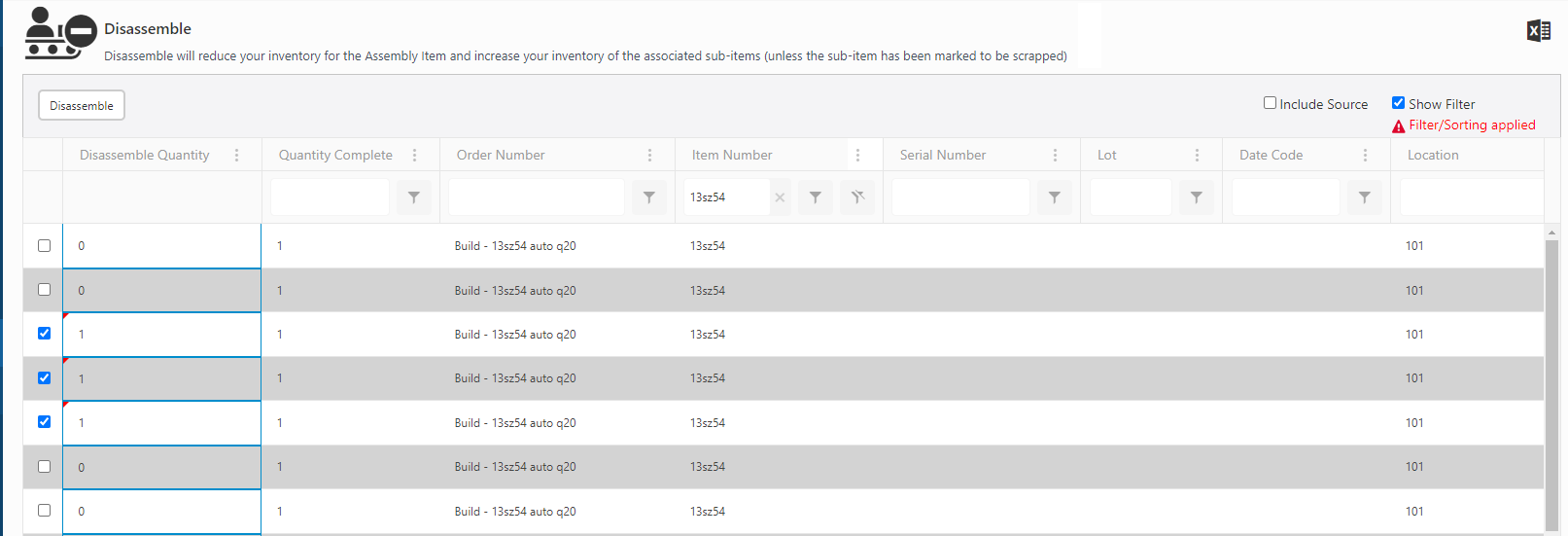Clear the Item Number filter funnel icon
Screen dimensions: 1568x536
[x=857, y=197]
